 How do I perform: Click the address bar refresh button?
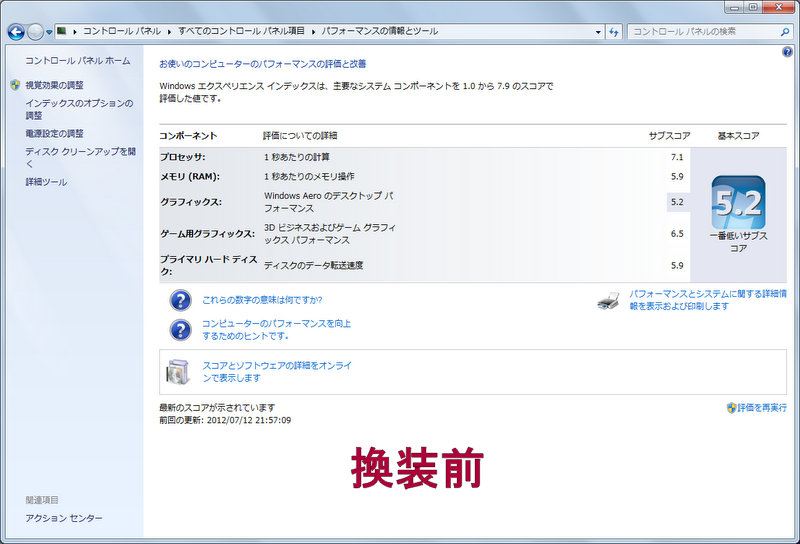[x=614, y=32]
